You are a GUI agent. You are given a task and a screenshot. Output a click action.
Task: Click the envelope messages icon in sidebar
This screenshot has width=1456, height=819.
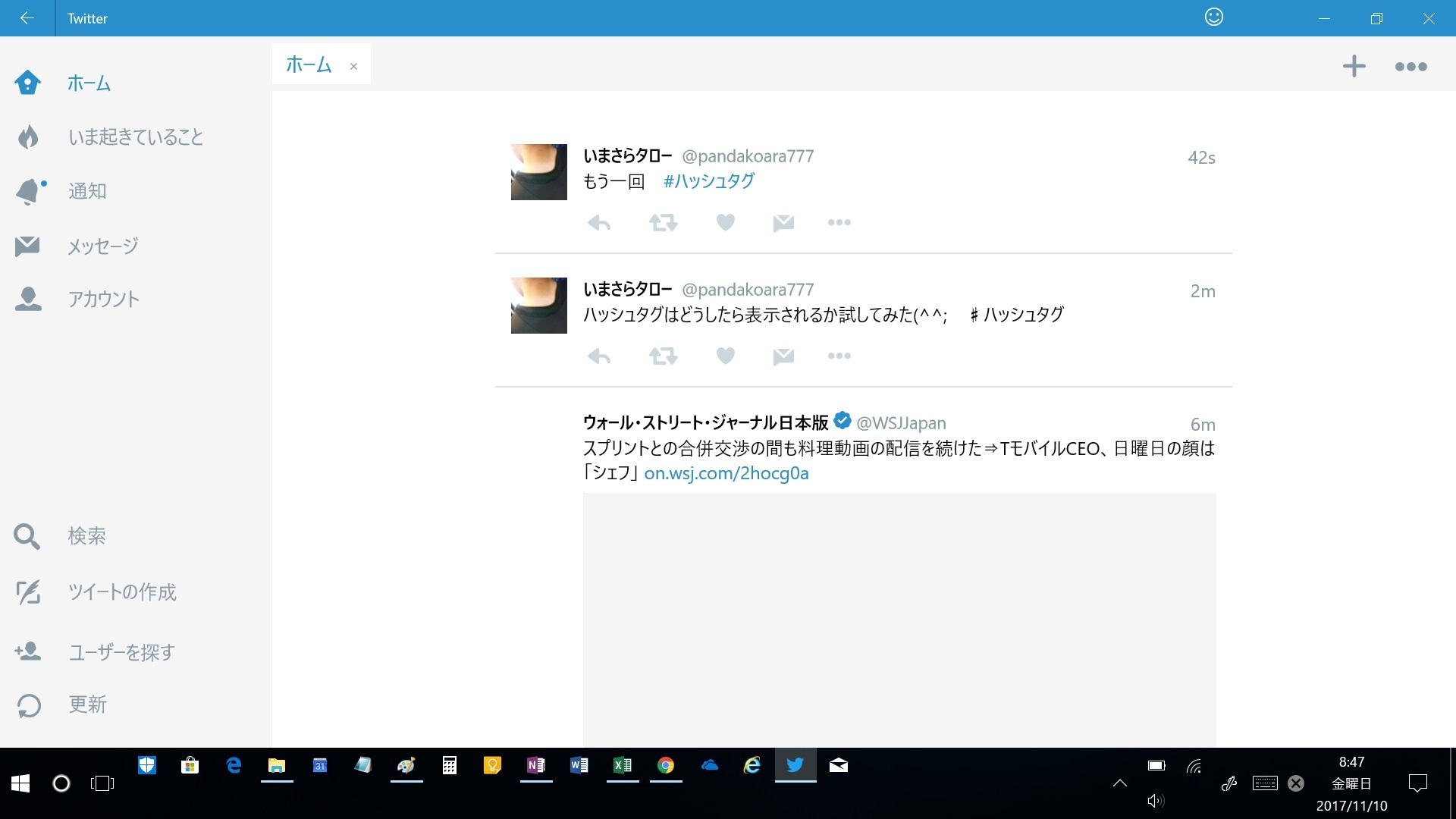[27, 246]
